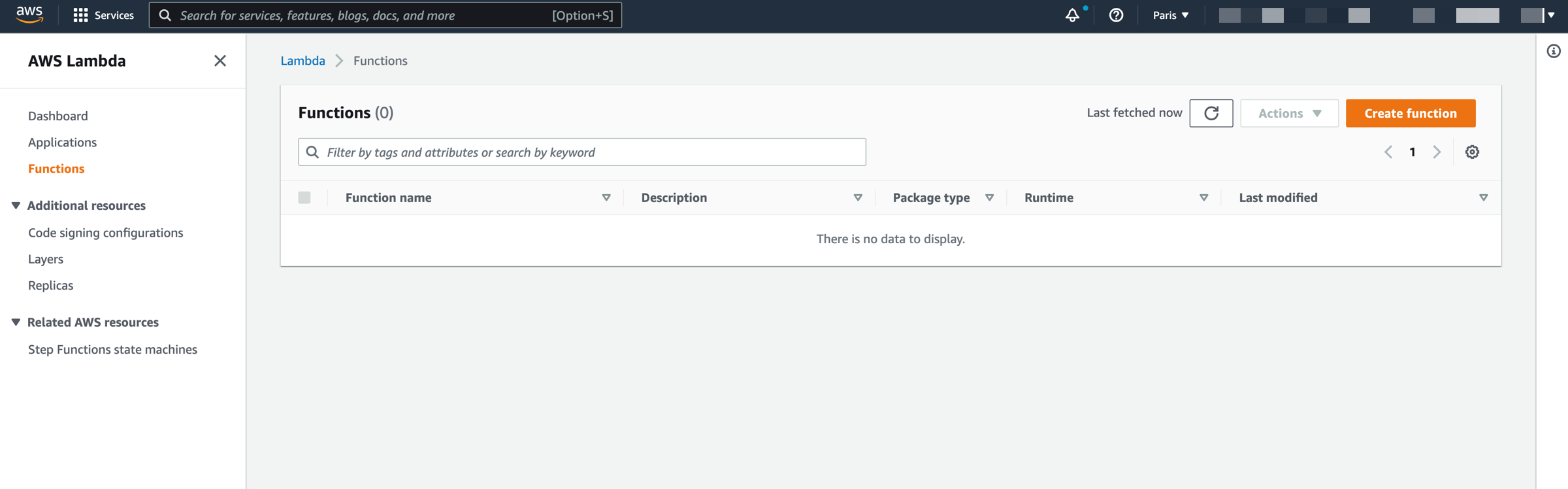Image resolution: width=1568 pixels, height=489 pixels.
Task: Open Layers in the sidebar
Action: [x=46, y=259]
